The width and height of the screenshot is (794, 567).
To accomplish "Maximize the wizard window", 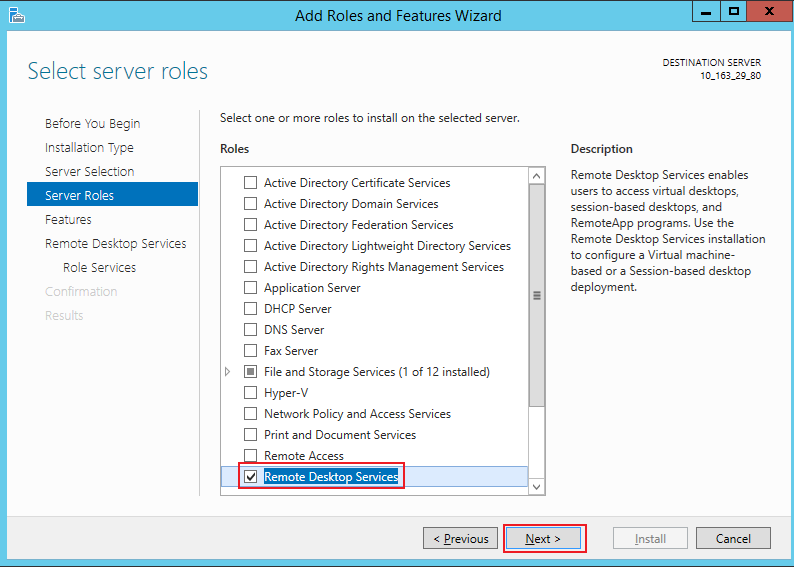I will 734,11.
